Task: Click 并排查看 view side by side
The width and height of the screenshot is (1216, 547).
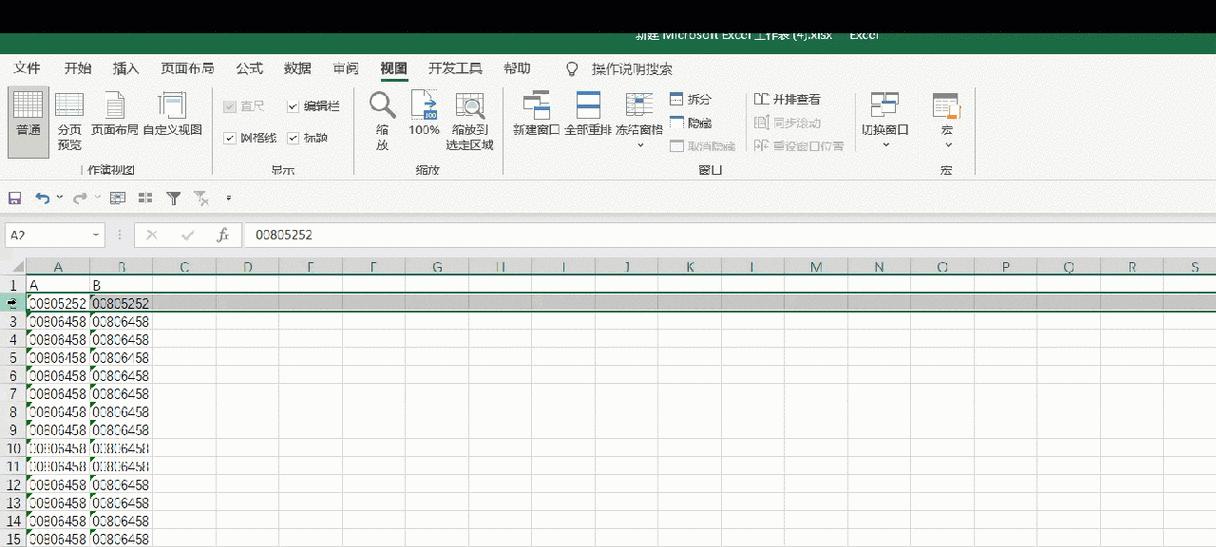Action: coord(787,99)
